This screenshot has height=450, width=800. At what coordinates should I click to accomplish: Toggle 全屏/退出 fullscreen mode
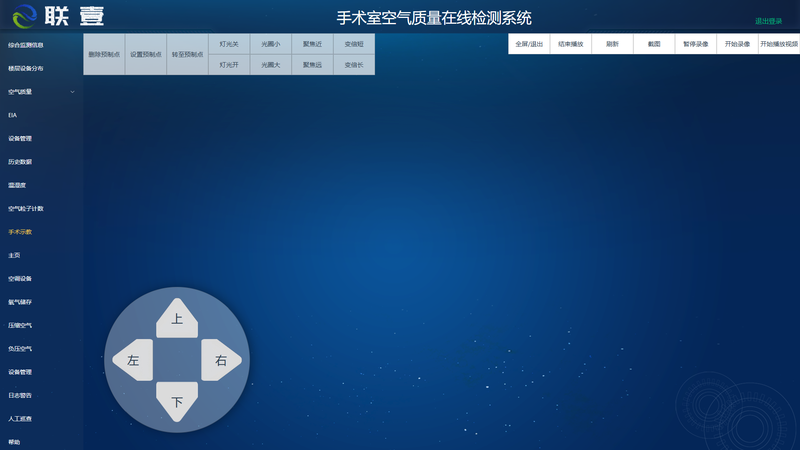point(529,44)
